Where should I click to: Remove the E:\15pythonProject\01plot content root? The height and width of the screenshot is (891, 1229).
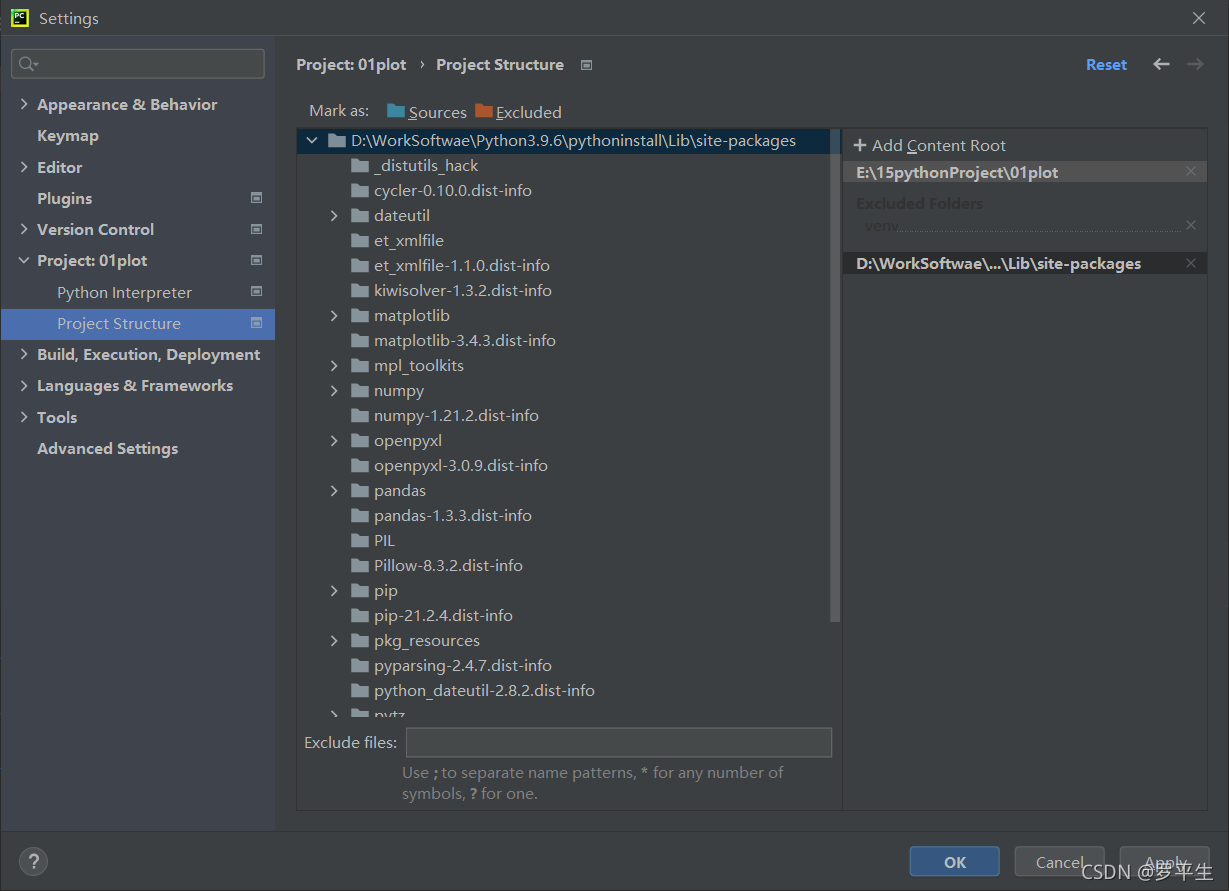1190,172
